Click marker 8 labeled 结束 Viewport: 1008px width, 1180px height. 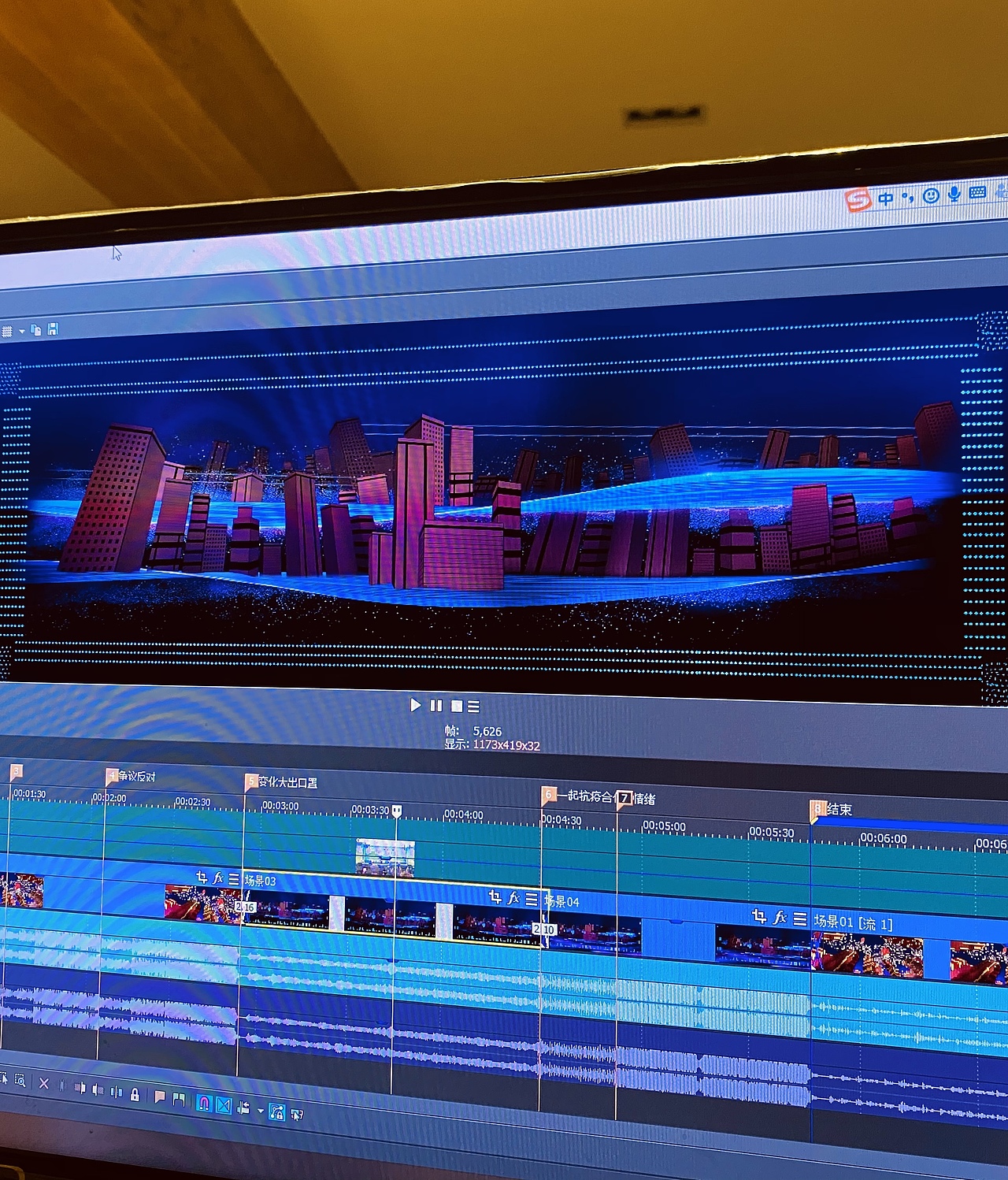click(818, 809)
